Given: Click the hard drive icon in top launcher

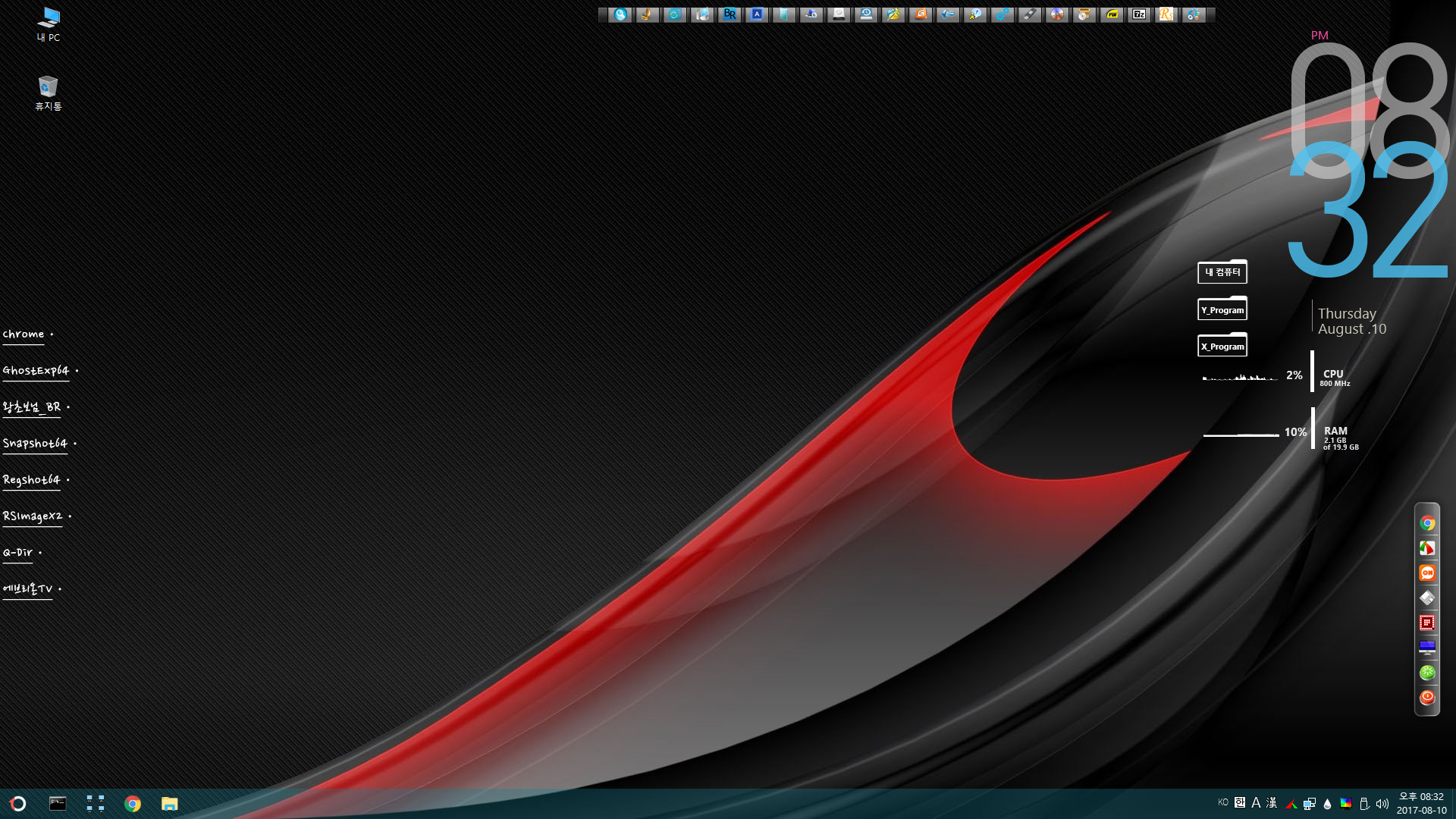Looking at the screenshot, I should [839, 14].
